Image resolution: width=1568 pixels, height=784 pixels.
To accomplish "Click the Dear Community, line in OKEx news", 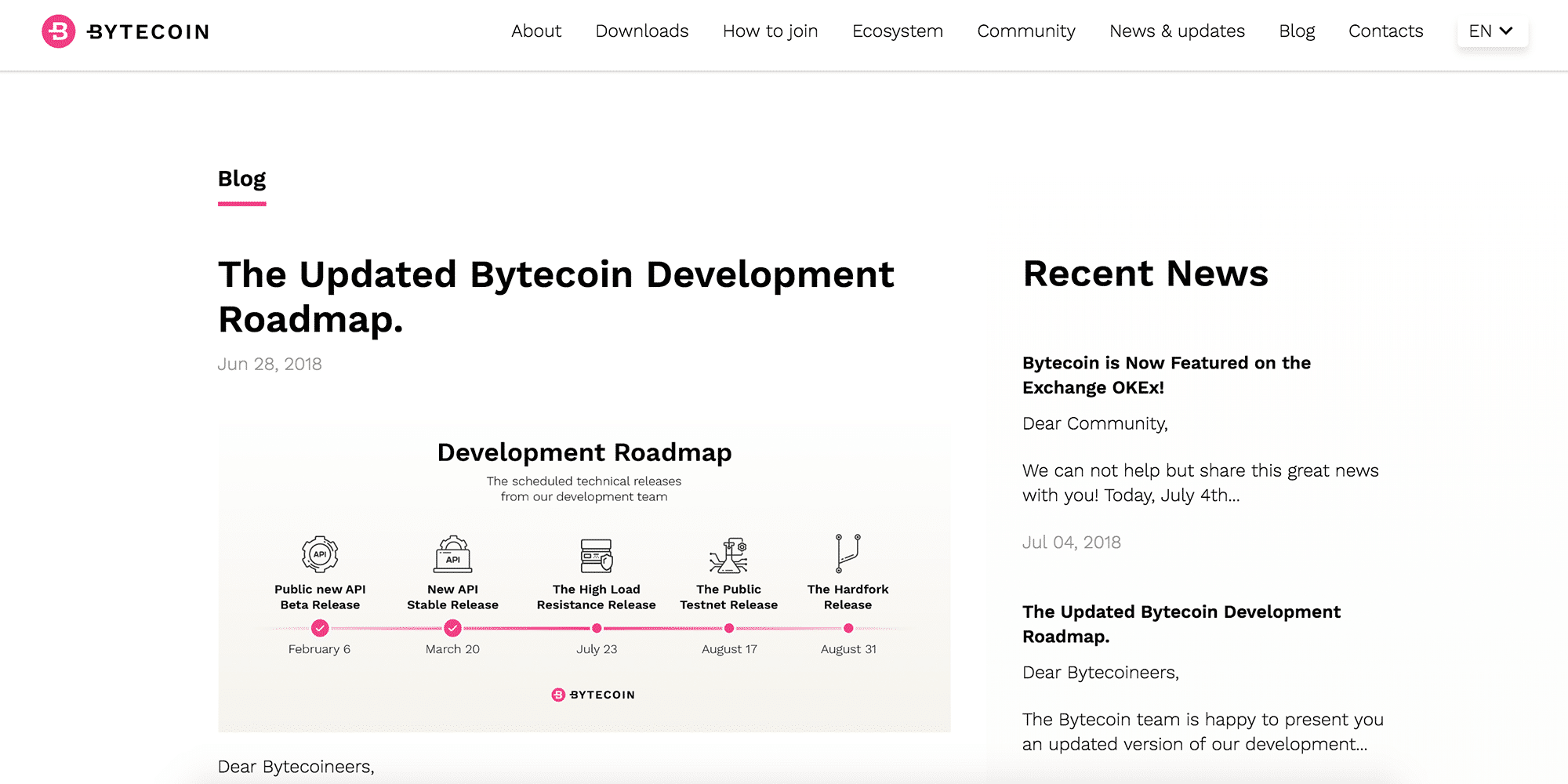I will (x=1095, y=424).
